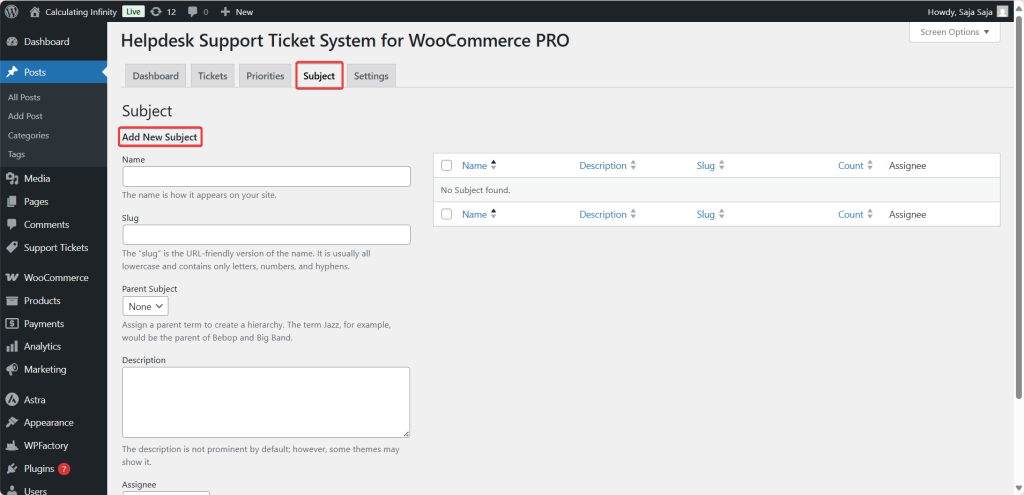
Task: Click the "No Subject found." table row
Action: [716, 190]
